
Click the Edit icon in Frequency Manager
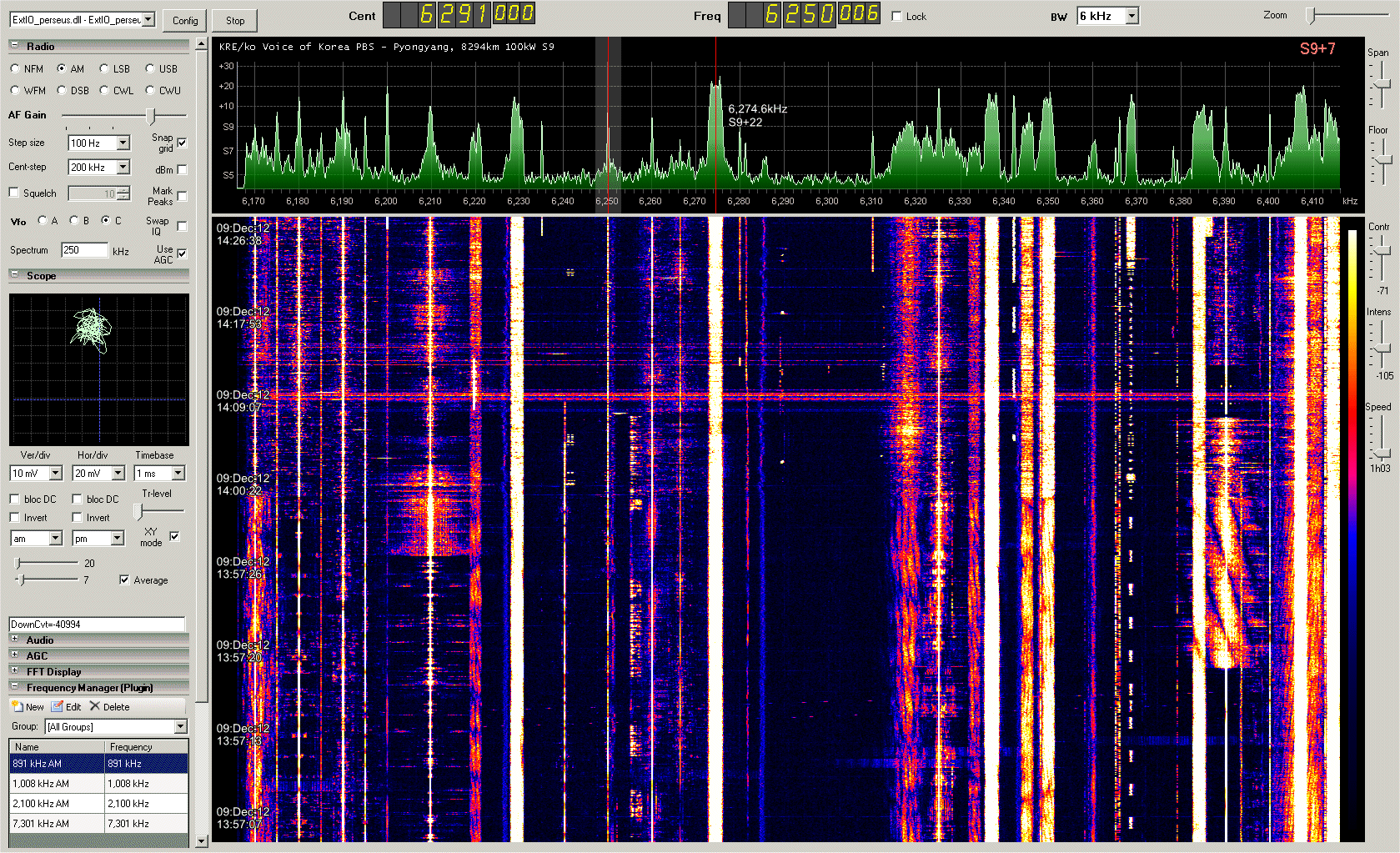coord(58,706)
